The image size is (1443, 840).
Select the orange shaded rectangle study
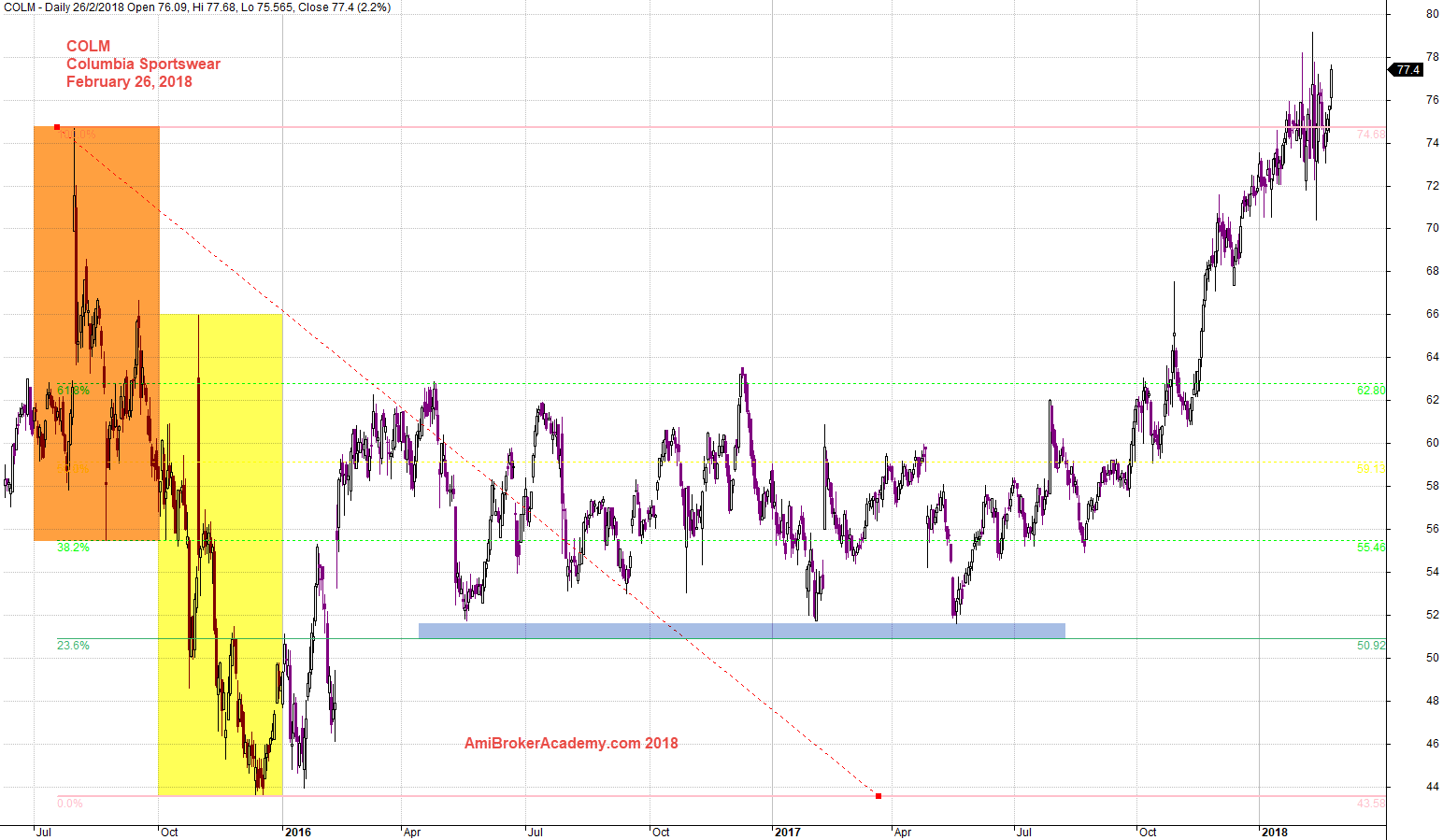pyautogui.click(x=96, y=334)
